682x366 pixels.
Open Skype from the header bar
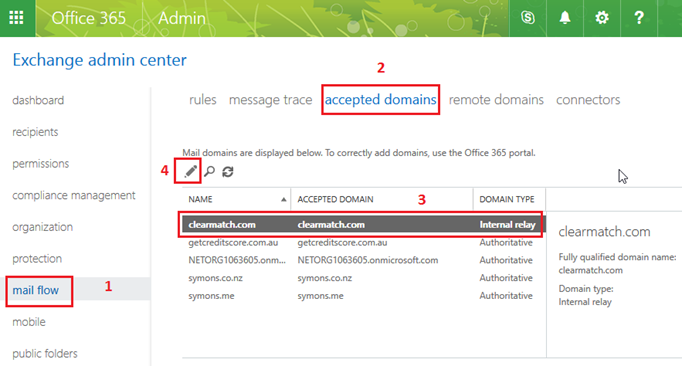[528, 18]
